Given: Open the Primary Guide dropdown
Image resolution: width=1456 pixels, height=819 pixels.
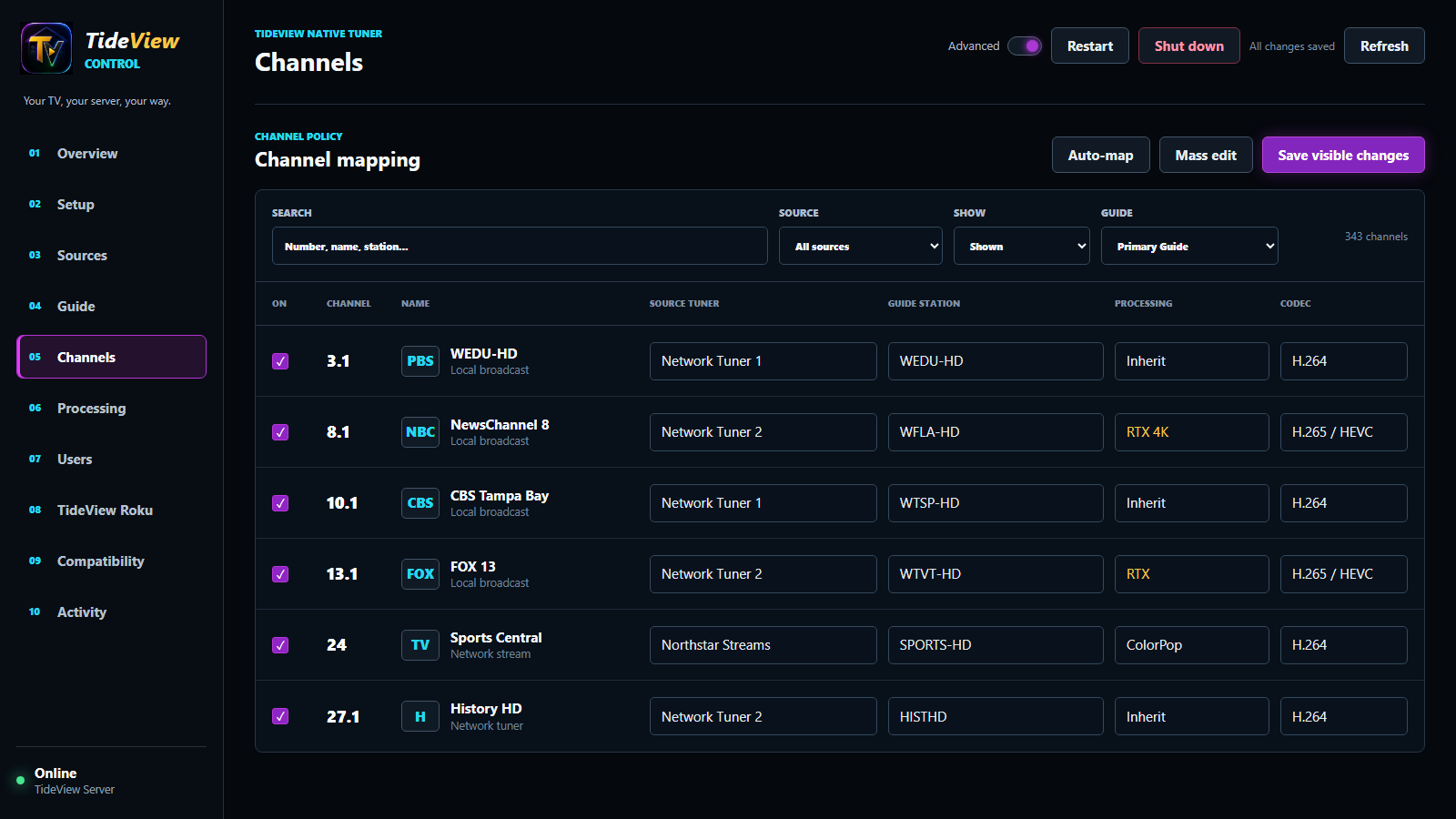Looking at the screenshot, I should pos(1189,246).
